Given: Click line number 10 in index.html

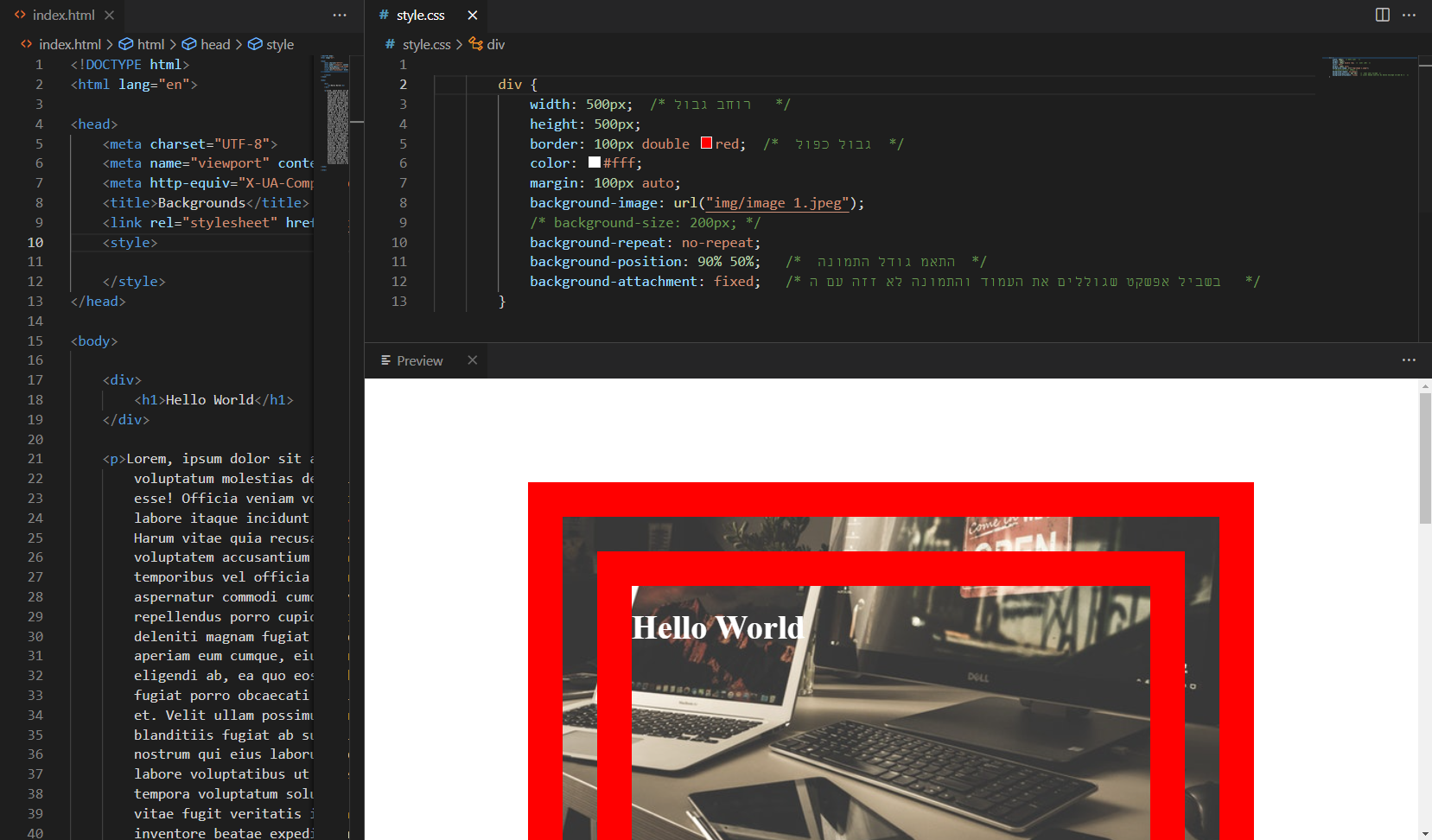Looking at the screenshot, I should (x=35, y=243).
